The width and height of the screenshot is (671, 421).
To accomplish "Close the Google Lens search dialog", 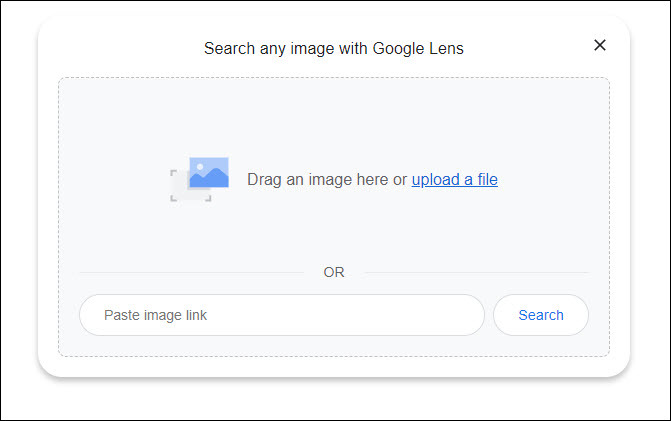I will 600,45.
